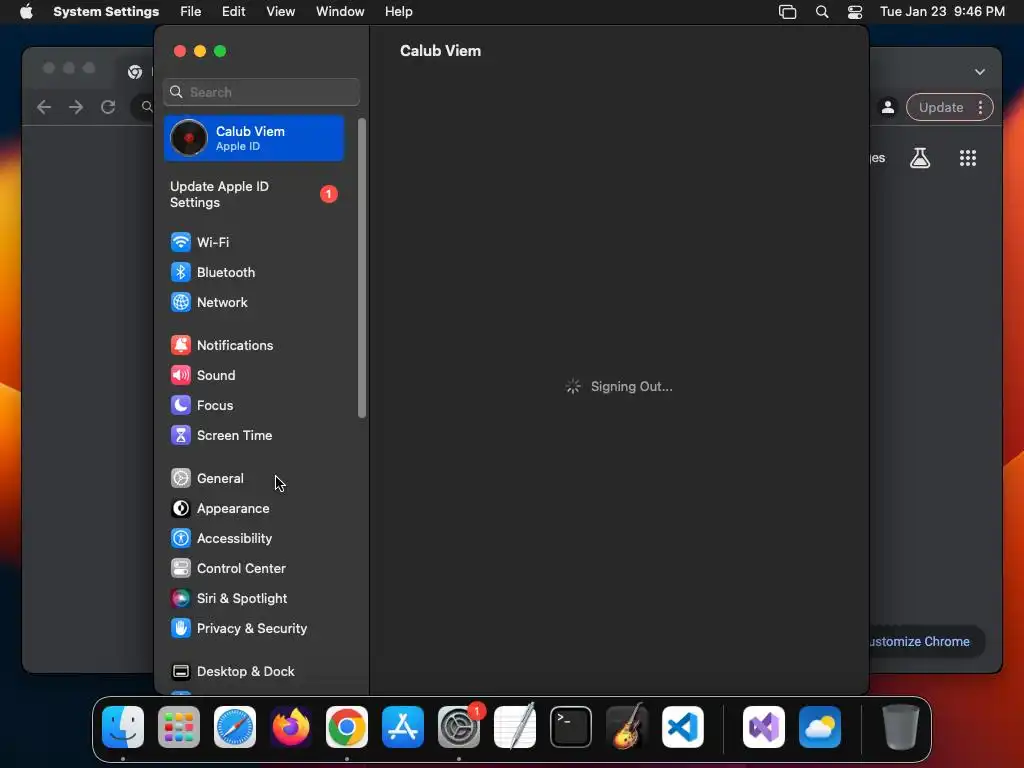
Task: Open App Store from the Dock
Action: click(403, 727)
